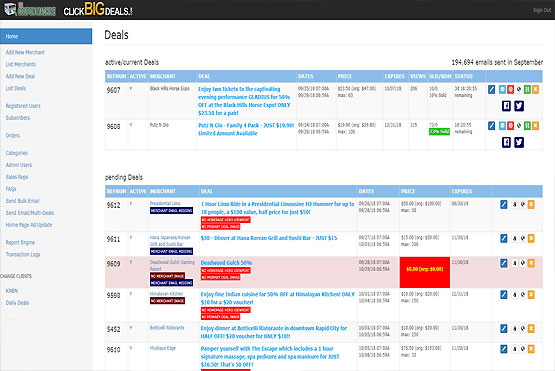Edit pending deal 9609 with pencil icon
555x371 pixels.
point(504,263)
